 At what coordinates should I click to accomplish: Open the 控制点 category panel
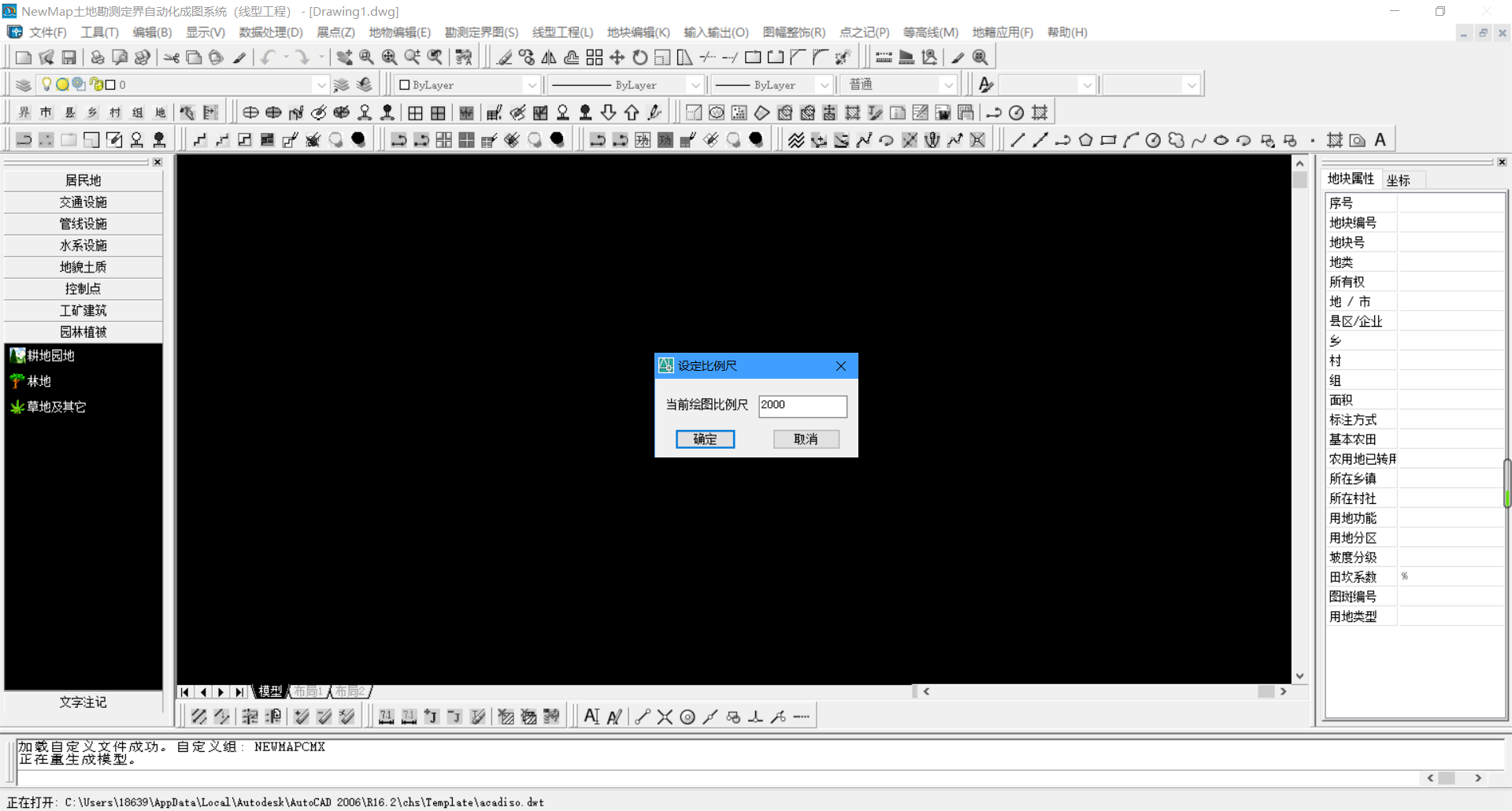click(x=83, y=289)
